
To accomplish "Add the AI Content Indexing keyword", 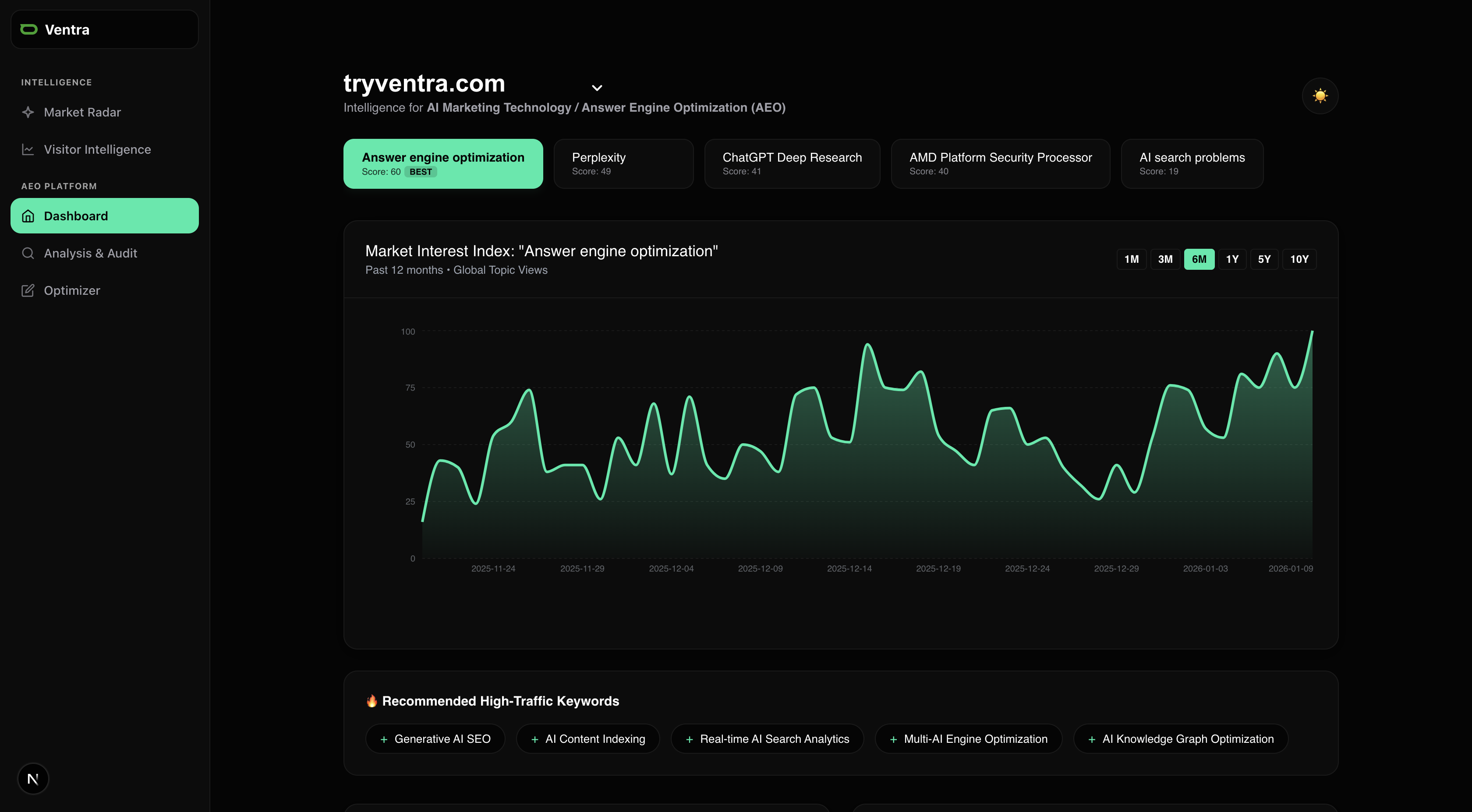I will click(587, 739).
